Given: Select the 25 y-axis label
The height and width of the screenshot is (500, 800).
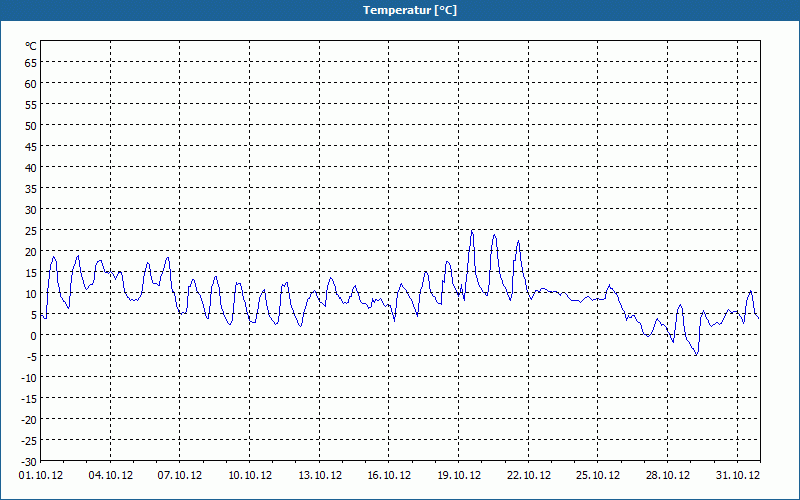Looking at the screenshot, I should (x=31, y=231).
